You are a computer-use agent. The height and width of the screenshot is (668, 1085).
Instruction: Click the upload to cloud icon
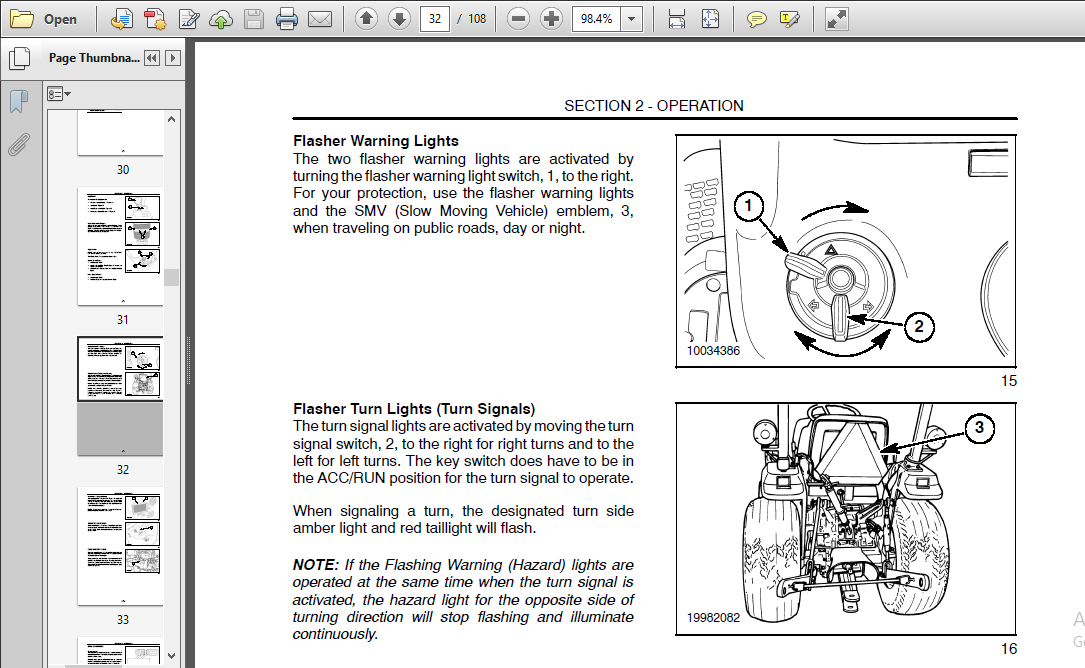221,19
